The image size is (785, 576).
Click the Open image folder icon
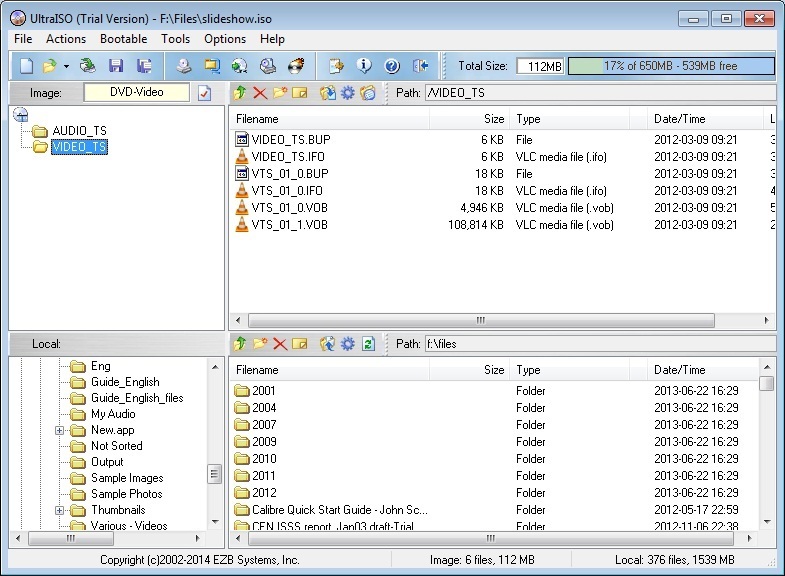pyautogui.click(x=50, y=66)
